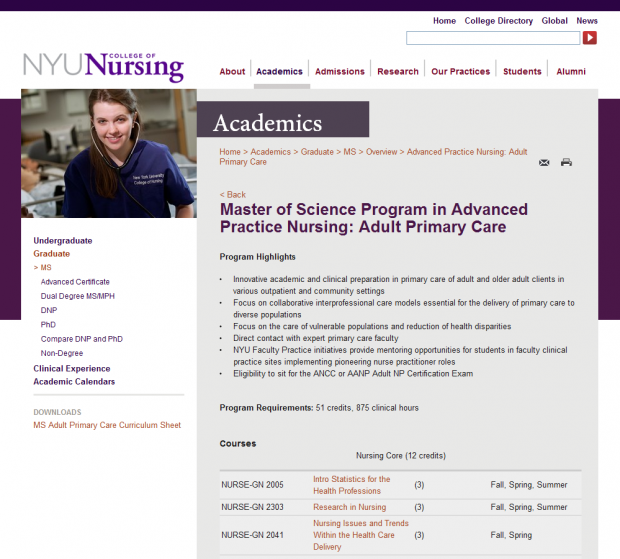Click the email this page envelope icon
This screenshot has width=620, height=559.
[x=544, y=162]
